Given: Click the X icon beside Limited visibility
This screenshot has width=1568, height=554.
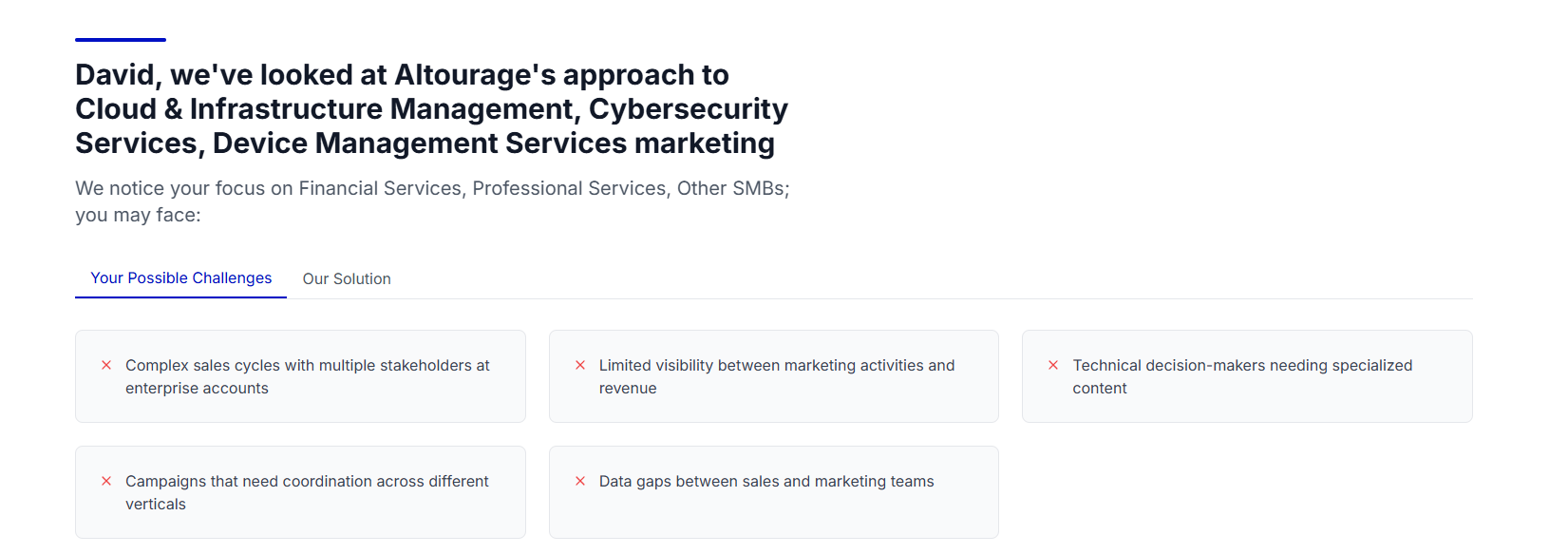Looking at the screenshot, I should 580,365.
